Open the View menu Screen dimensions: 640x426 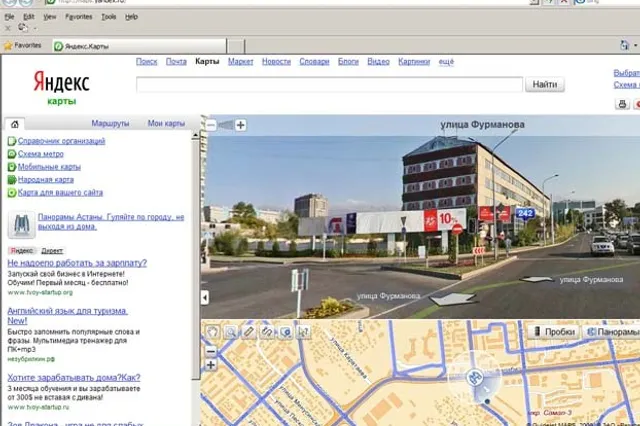tap(50, 17)
